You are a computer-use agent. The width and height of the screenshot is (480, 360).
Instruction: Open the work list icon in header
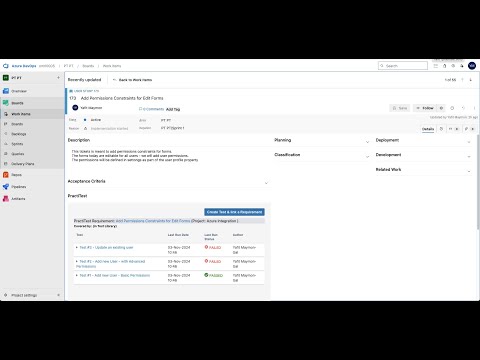(436, 66)
